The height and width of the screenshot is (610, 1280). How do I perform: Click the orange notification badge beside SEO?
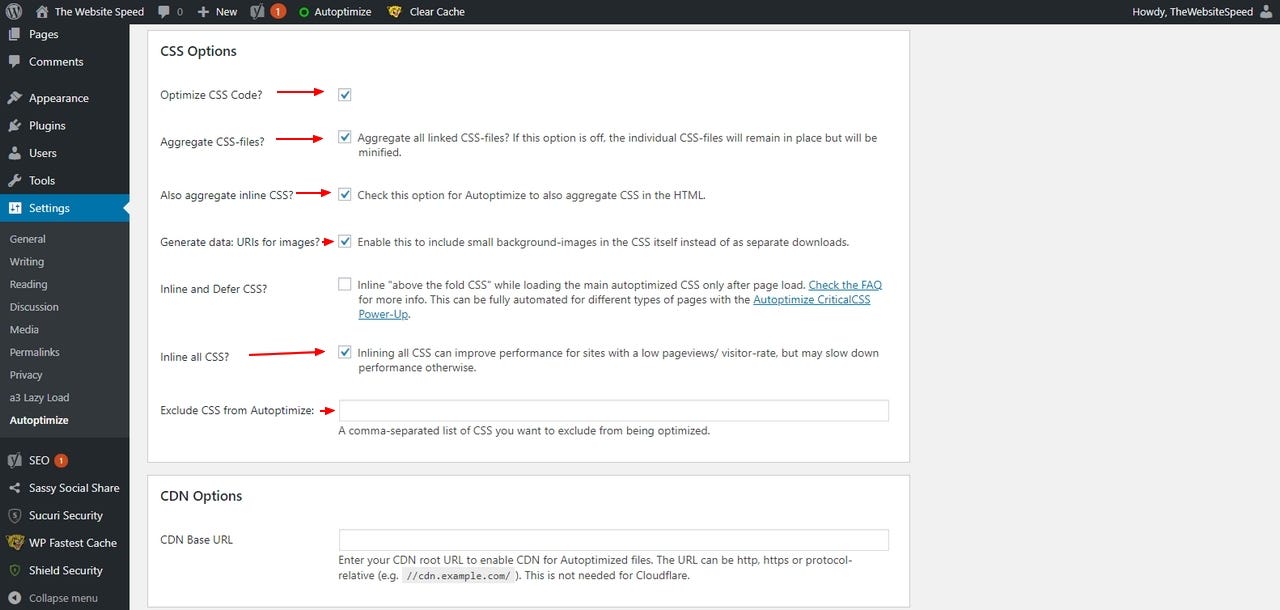(61, 461)
